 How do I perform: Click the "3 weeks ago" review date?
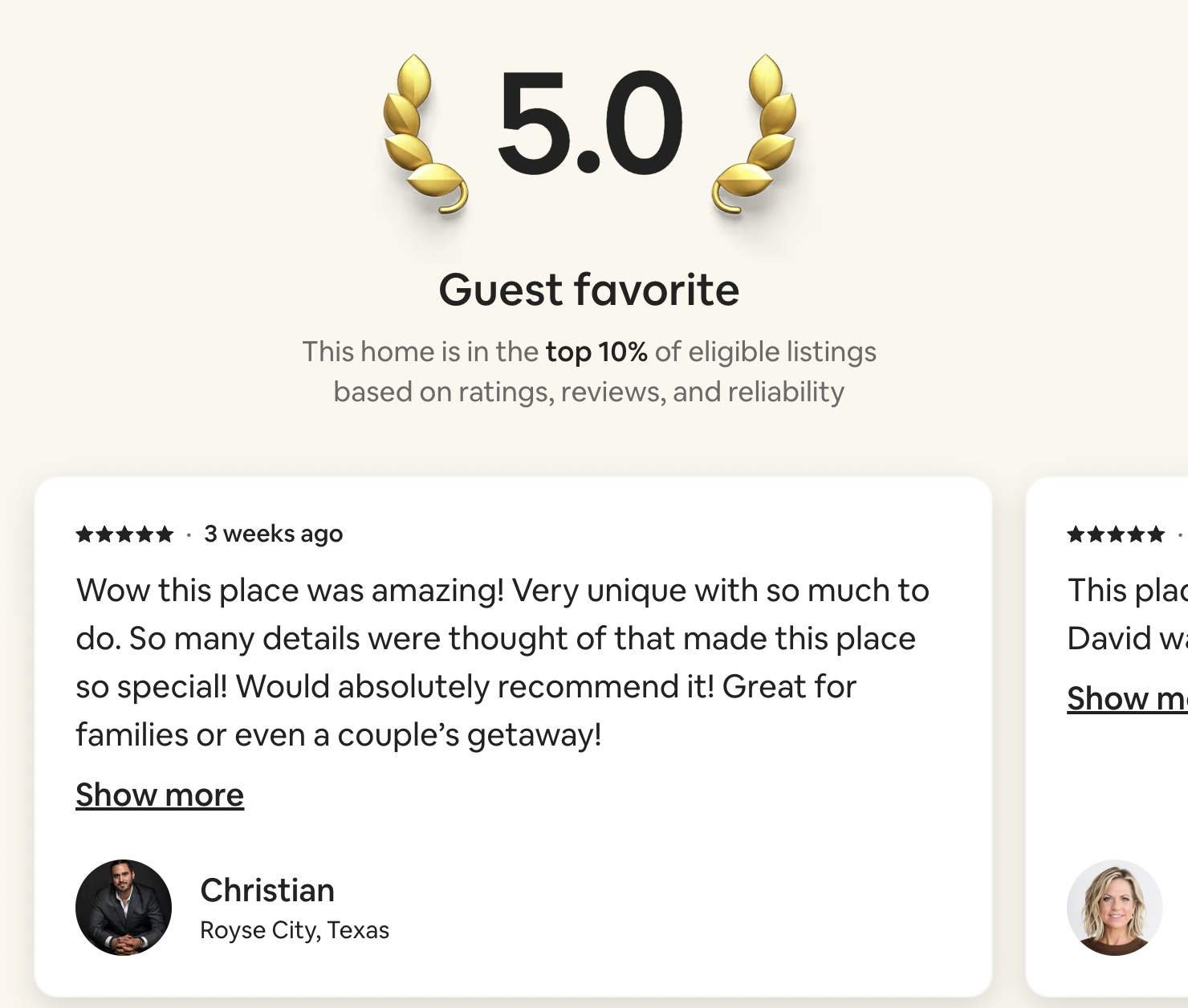(273, 534)
